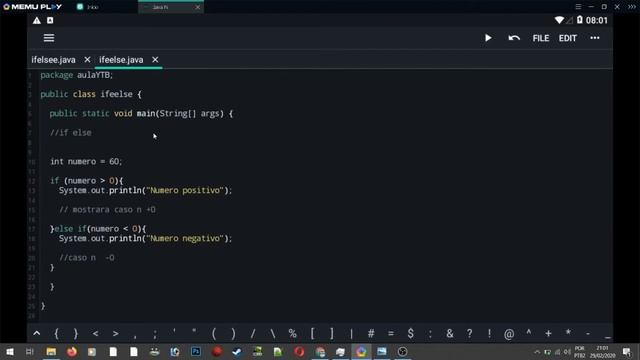Screen dimensions: 640x360
Task: Open Steam from the taskbar
Action: coord(237,352)
